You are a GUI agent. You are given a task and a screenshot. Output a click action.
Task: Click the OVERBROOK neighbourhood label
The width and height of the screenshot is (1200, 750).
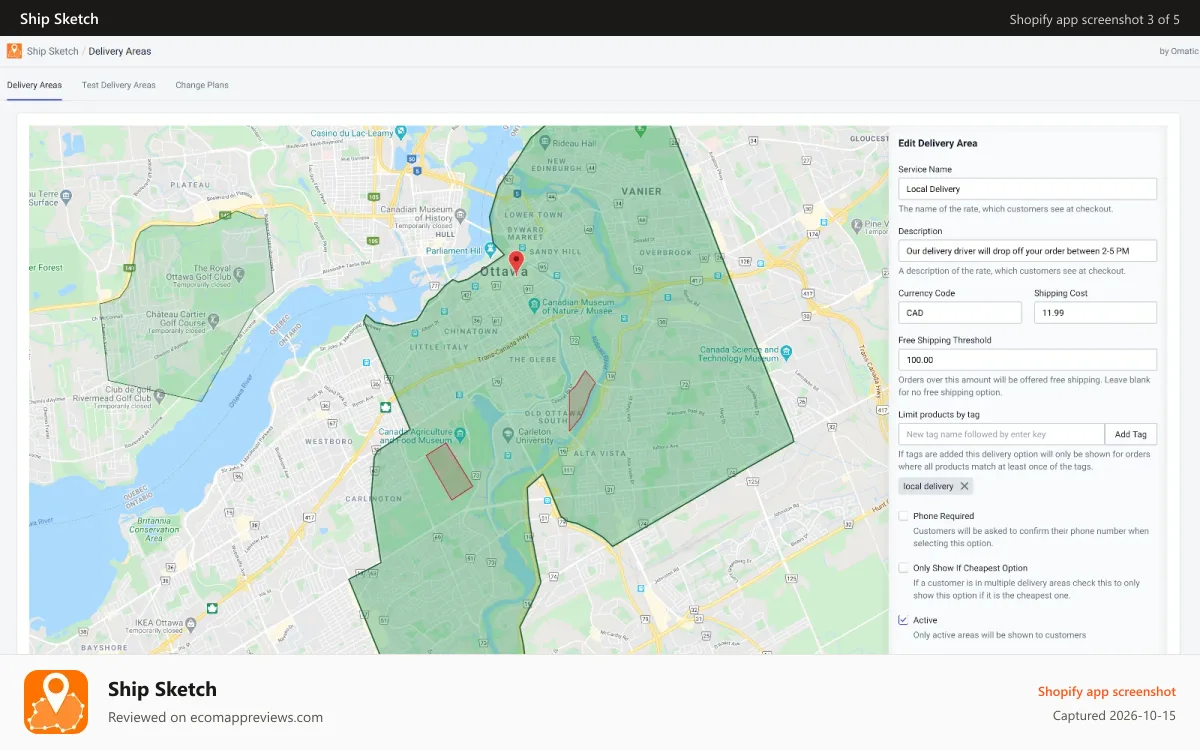665,253
